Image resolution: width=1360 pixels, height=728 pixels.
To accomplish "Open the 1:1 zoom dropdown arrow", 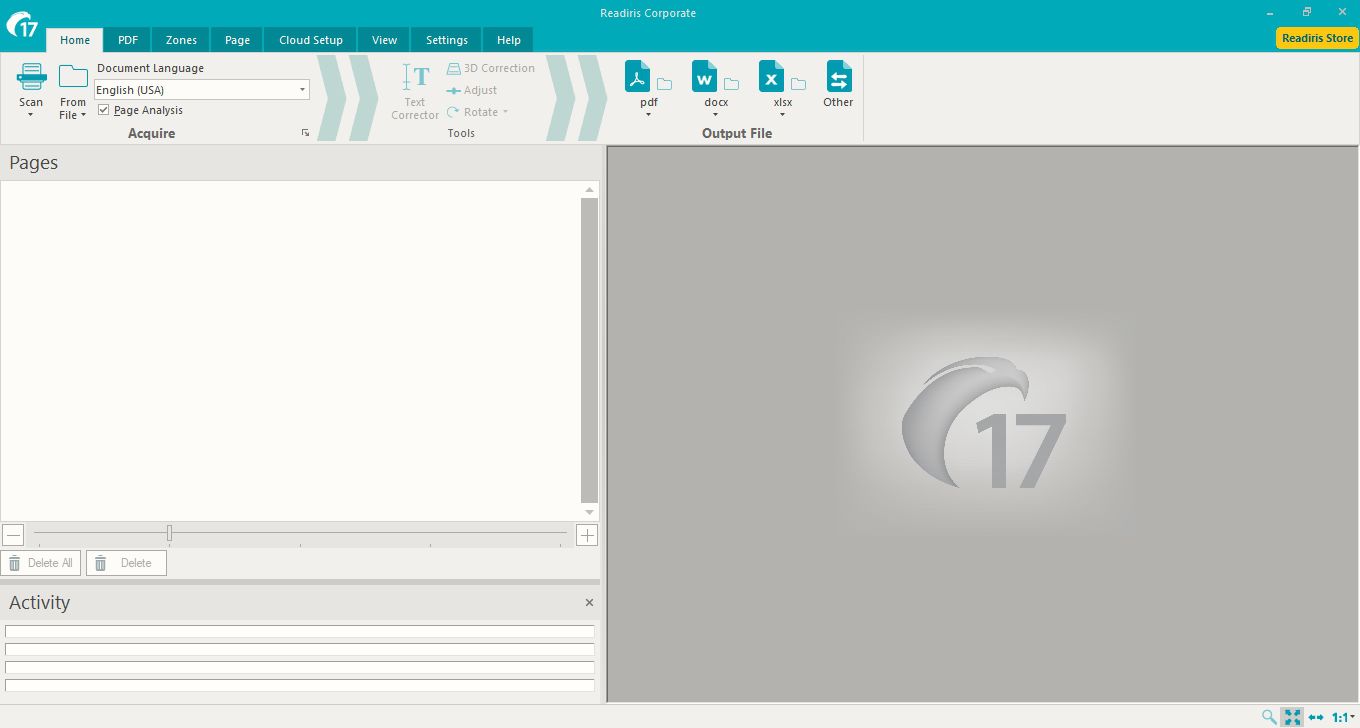I will [x=1353, y=718].
